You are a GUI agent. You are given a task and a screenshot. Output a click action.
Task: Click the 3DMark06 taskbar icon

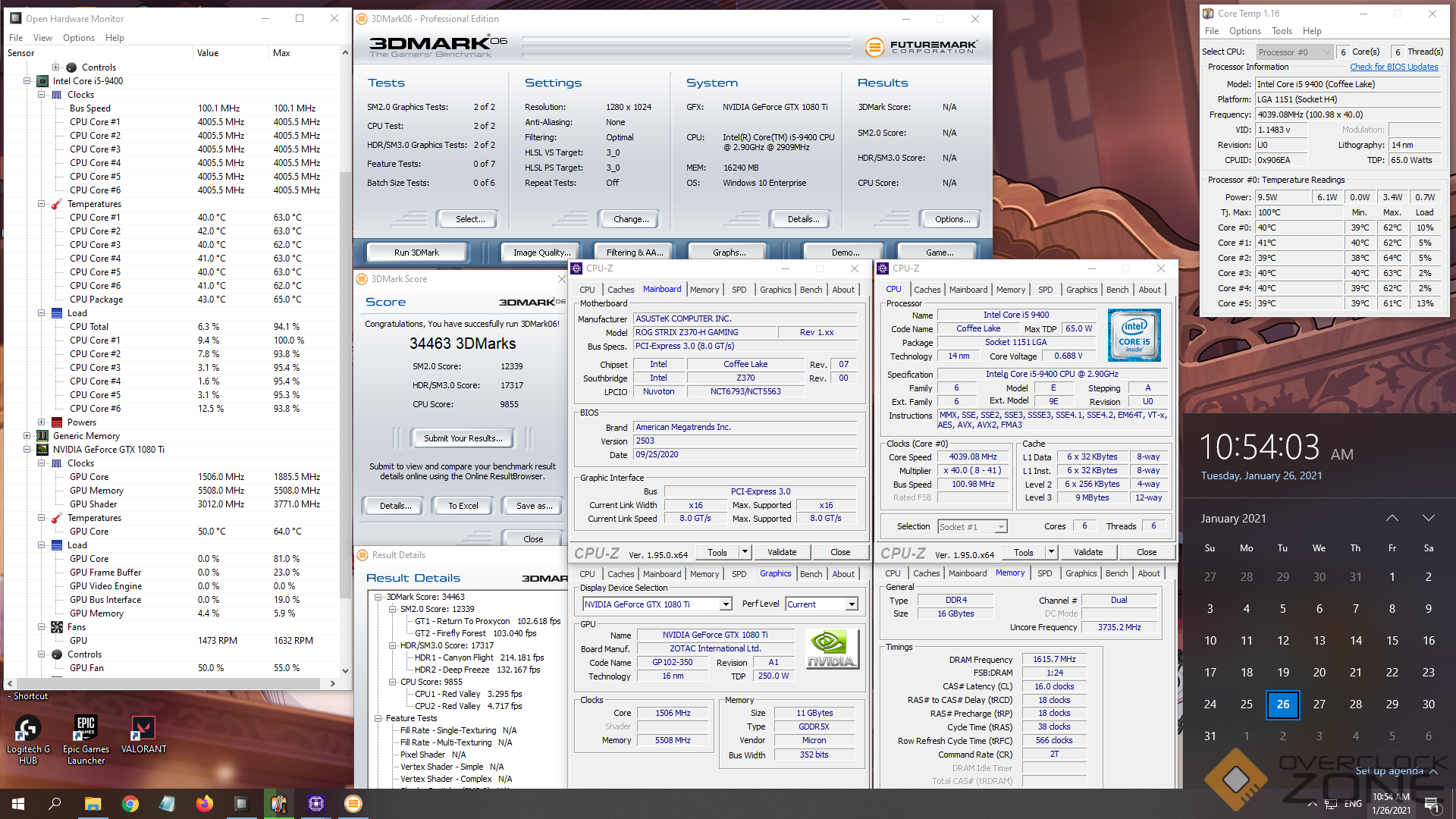353,804
